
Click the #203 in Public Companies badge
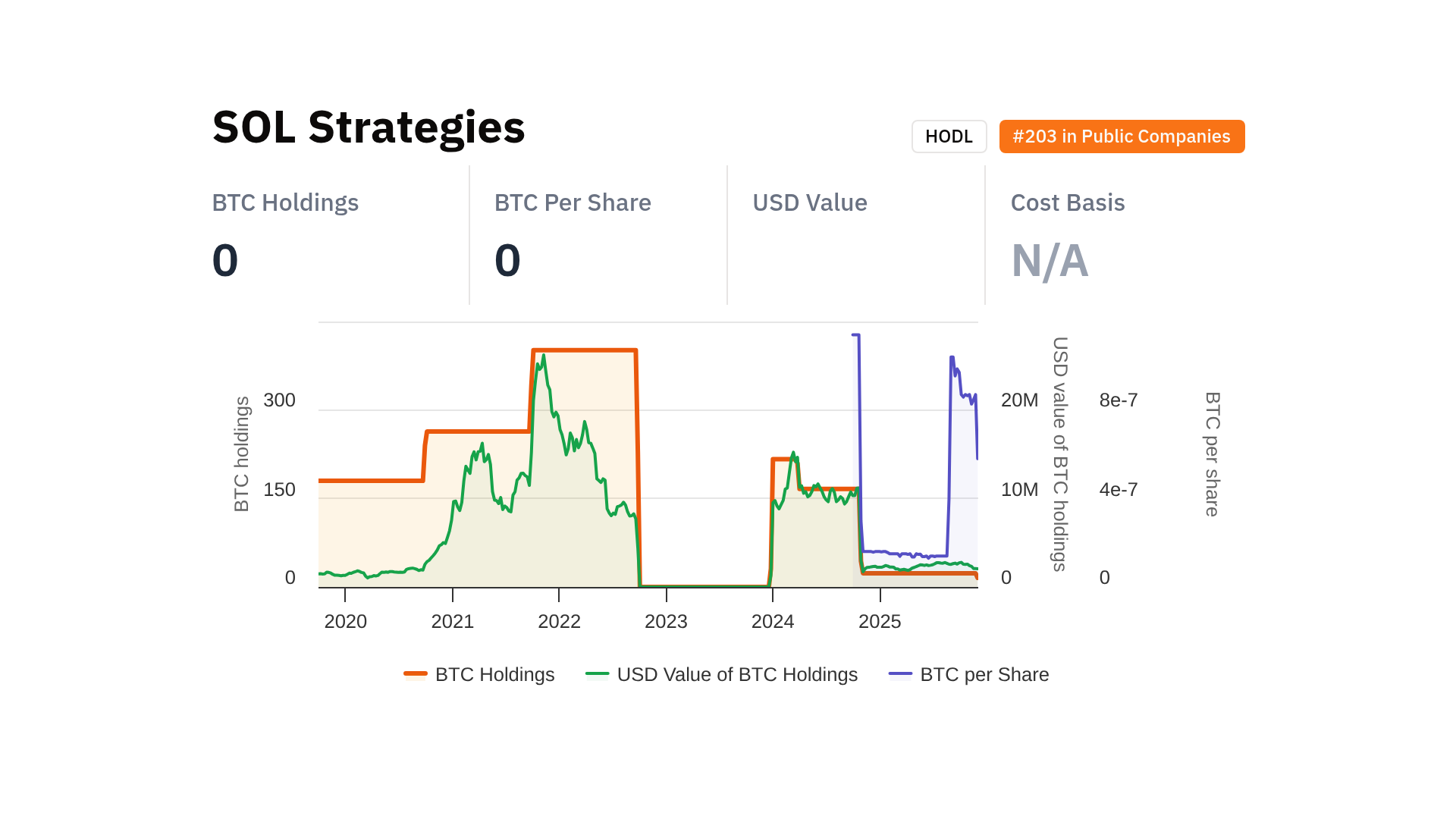(1122, 136)
